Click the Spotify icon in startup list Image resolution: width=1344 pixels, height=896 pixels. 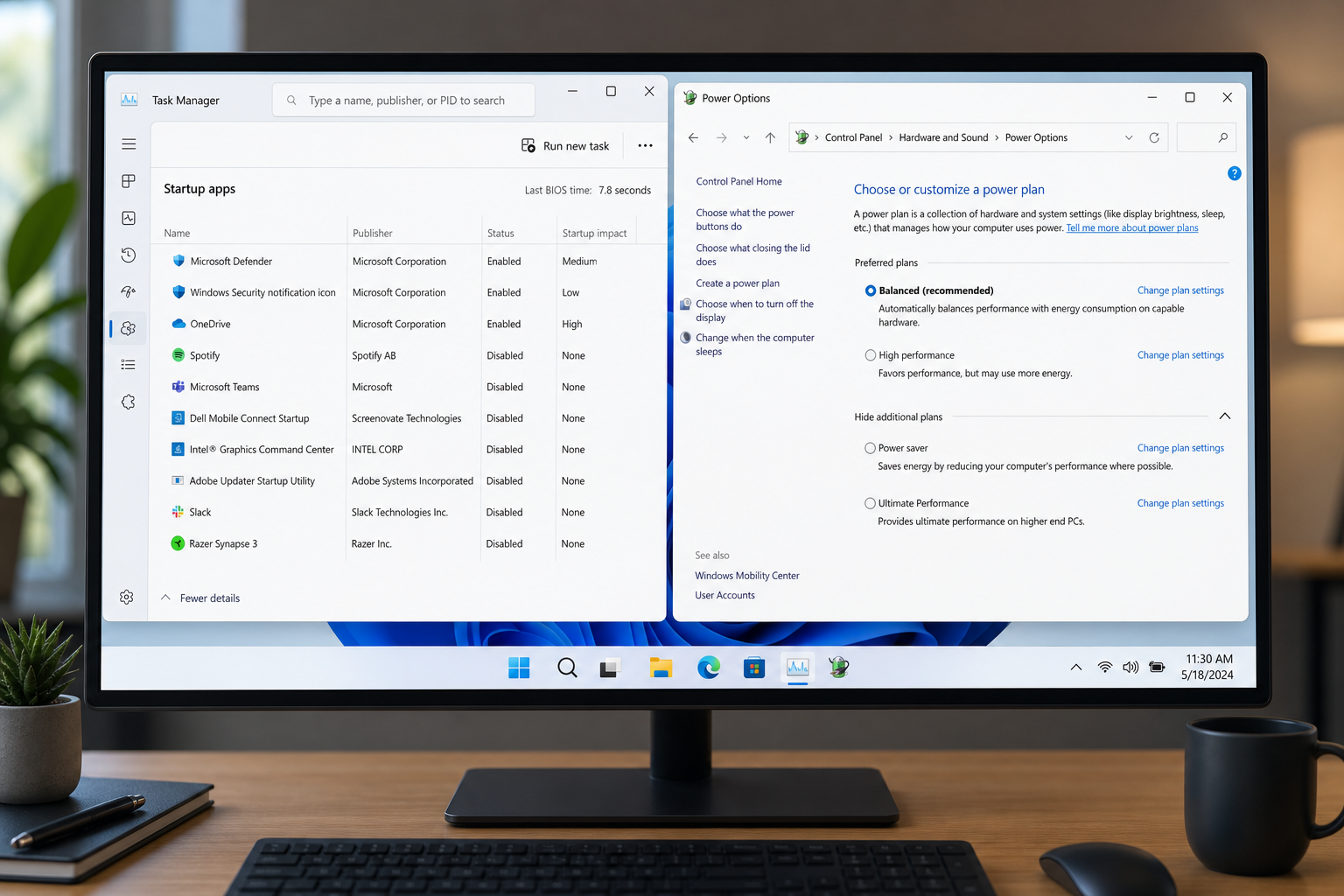click(178, 355)
